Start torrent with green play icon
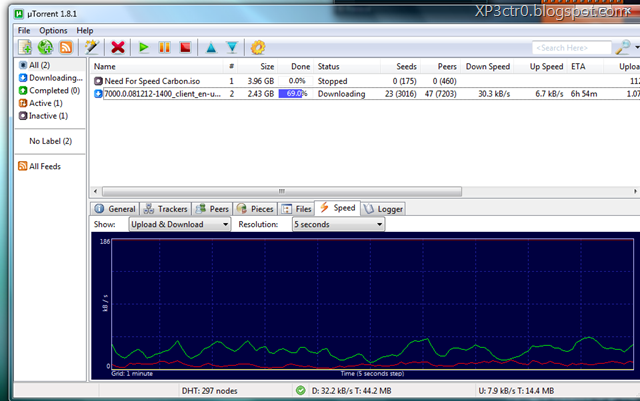Screen dimensions: 640x401 [143, 47]
